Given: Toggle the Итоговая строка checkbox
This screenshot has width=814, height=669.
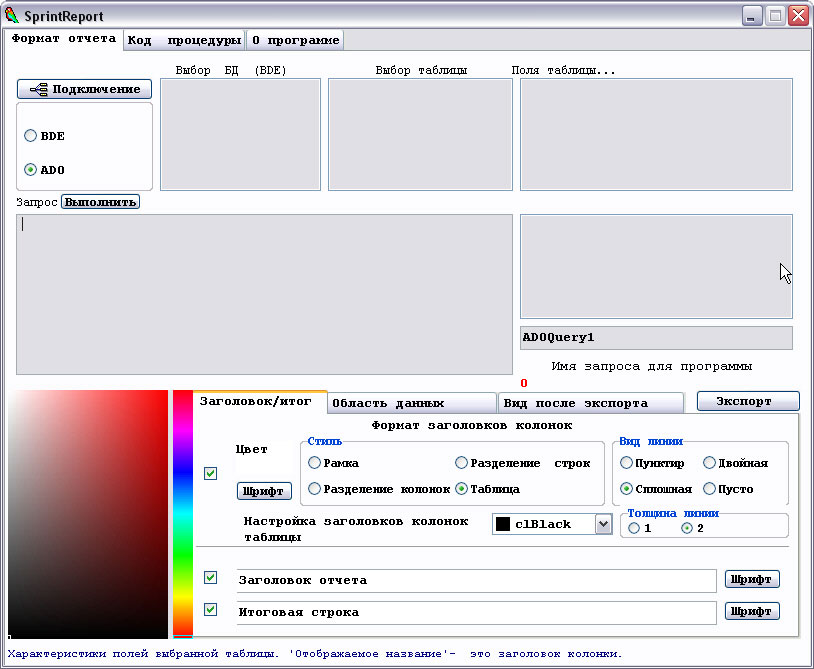Looking at the screenshot, I should click(x=210, y=609).
